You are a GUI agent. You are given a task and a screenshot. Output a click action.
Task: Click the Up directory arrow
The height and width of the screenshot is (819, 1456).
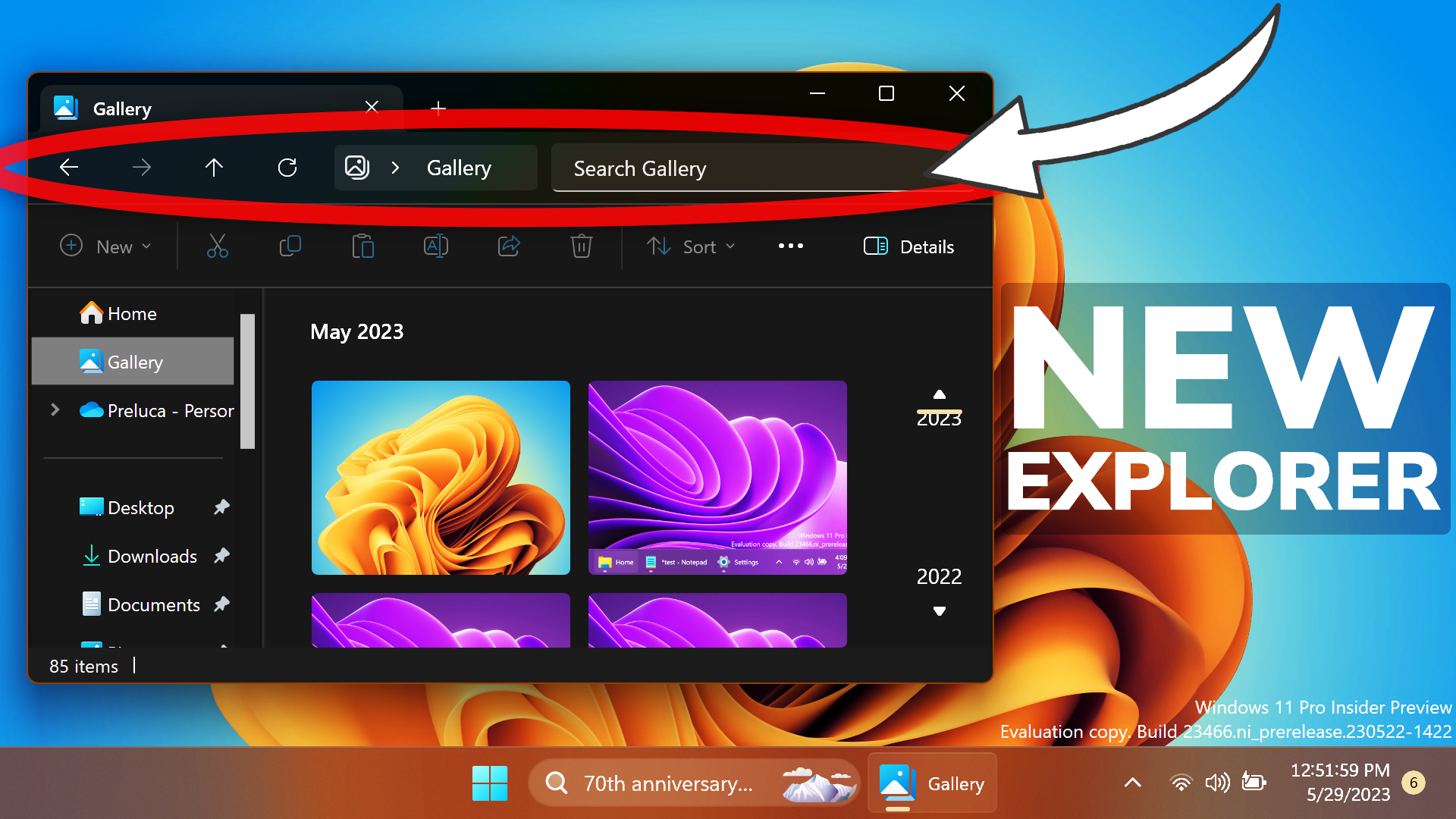coord(214,168)
